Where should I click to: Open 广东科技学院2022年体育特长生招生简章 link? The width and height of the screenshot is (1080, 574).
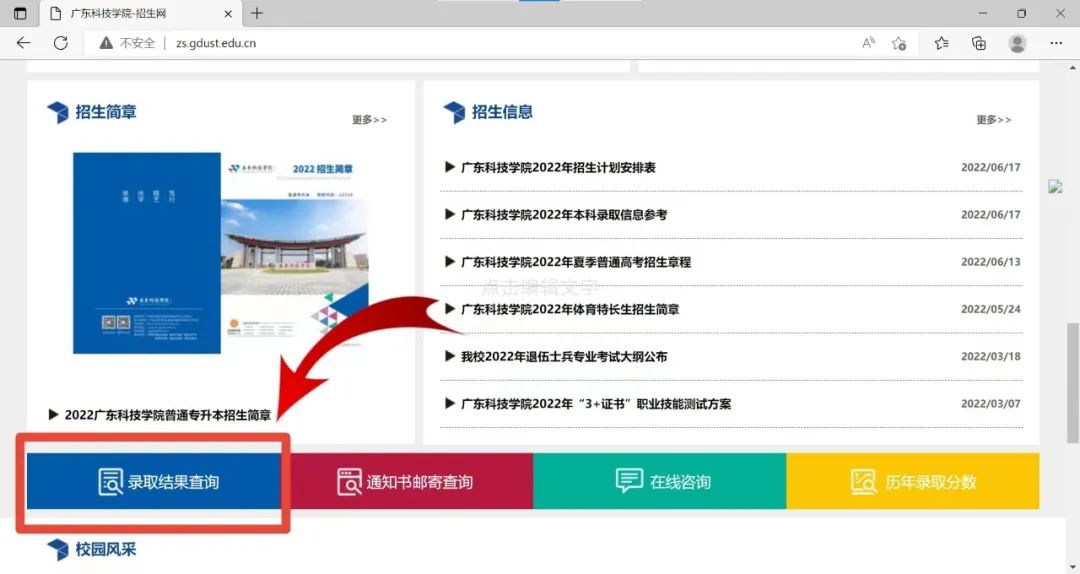pyautogui.click(x=570, y=309)
